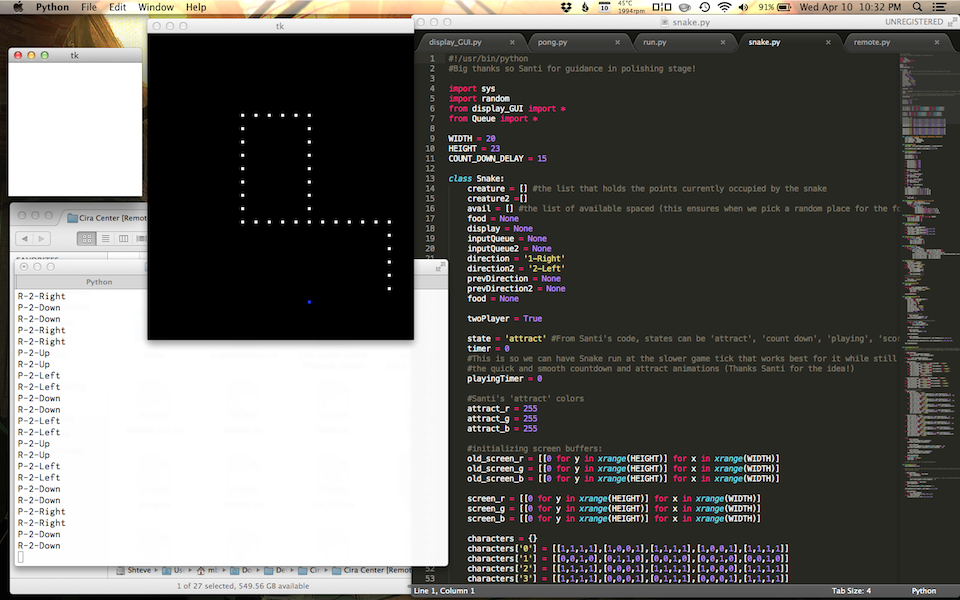Click the De… folder in Finder path bar
960x600 pixels.
[x=275, y=571]
